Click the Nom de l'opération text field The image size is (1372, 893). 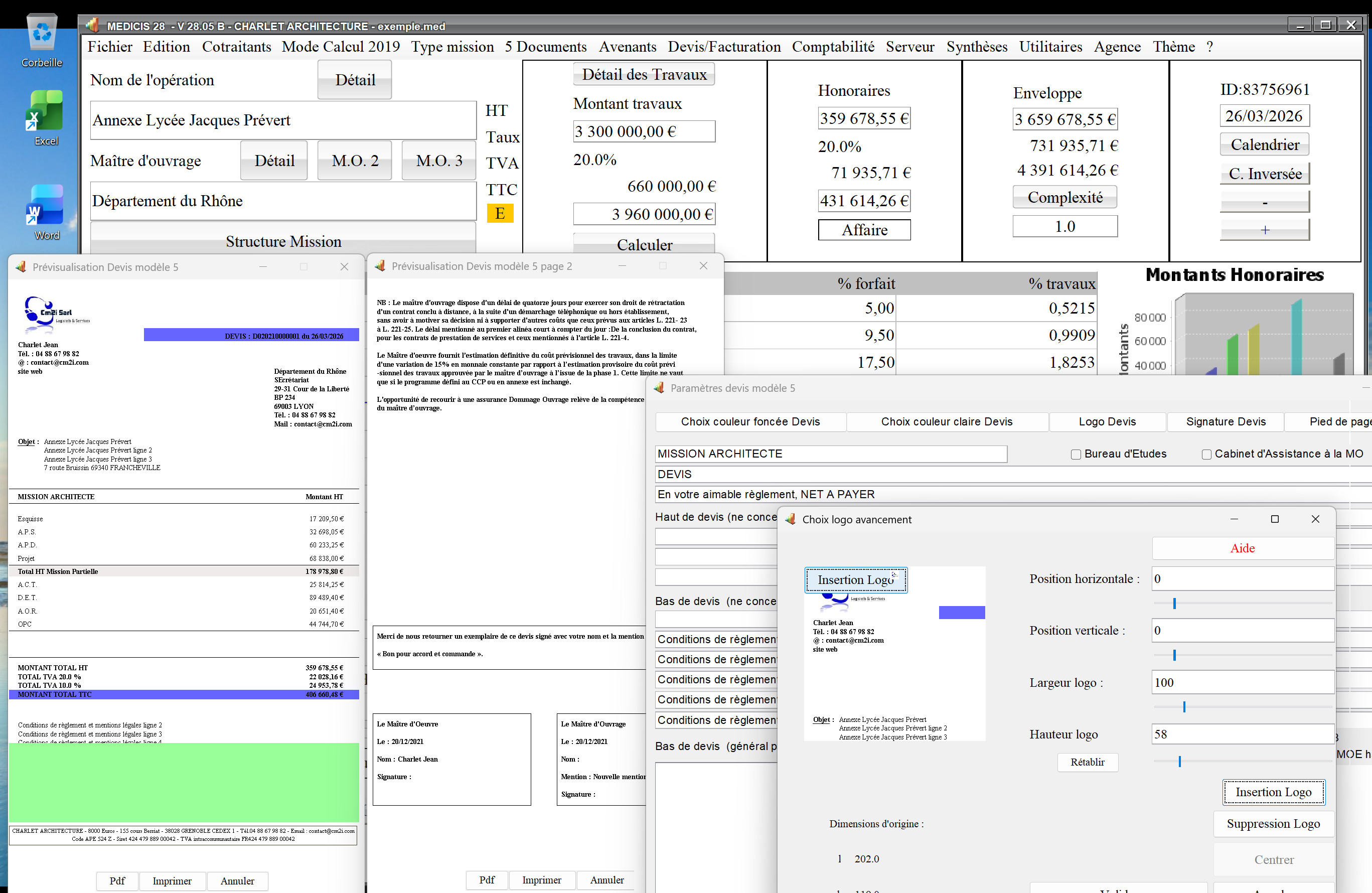pos(283,120)
